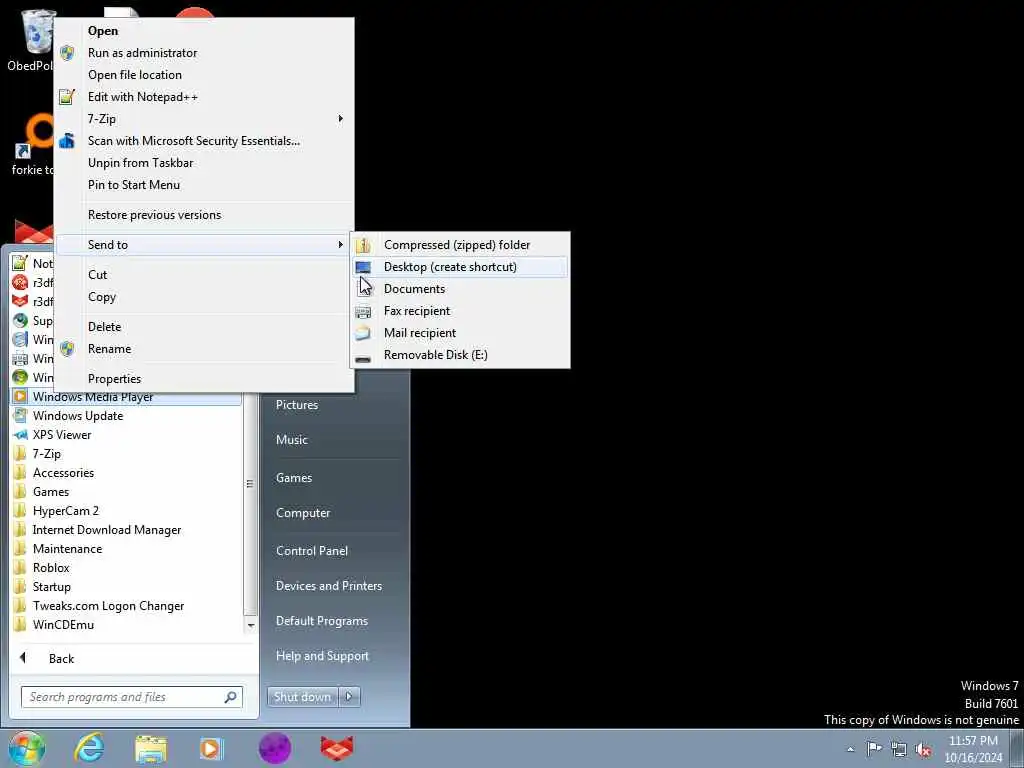
Task: Send to Fax recipient
Action: tap(460, 311)
